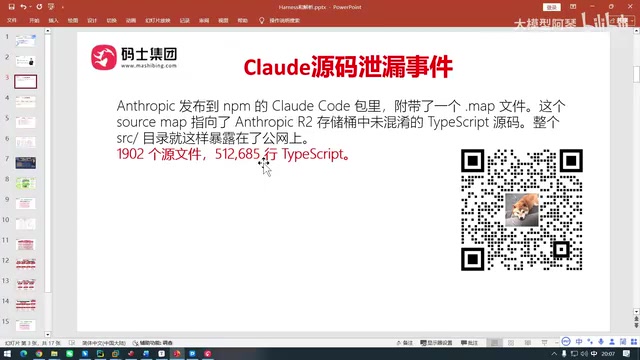Open File Explorer from taskbar
The height and width of the screenshot is (360, 640).
[54, 353]
